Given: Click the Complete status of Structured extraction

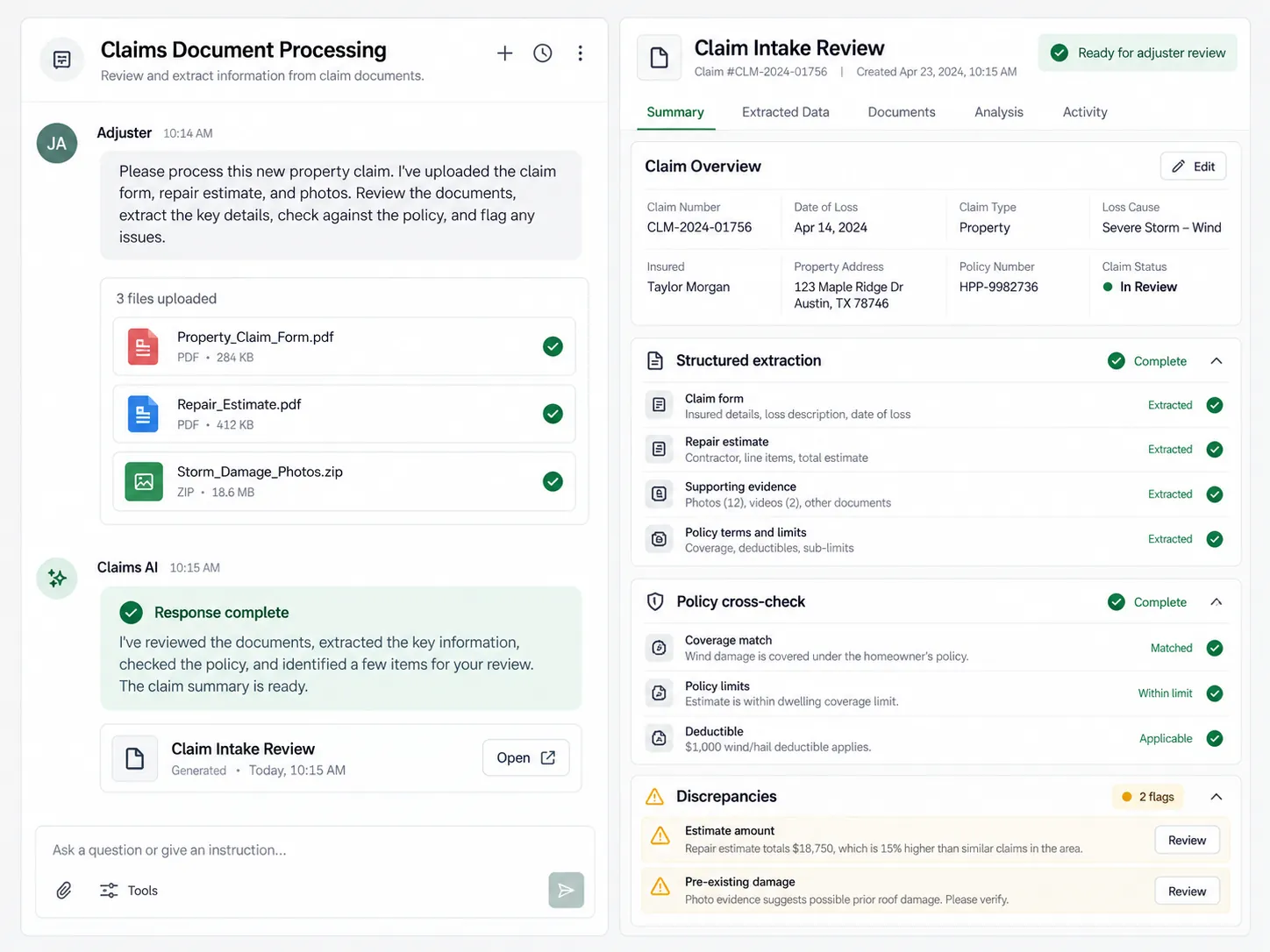Looking at the screenshot, I should pos(1147,361).
